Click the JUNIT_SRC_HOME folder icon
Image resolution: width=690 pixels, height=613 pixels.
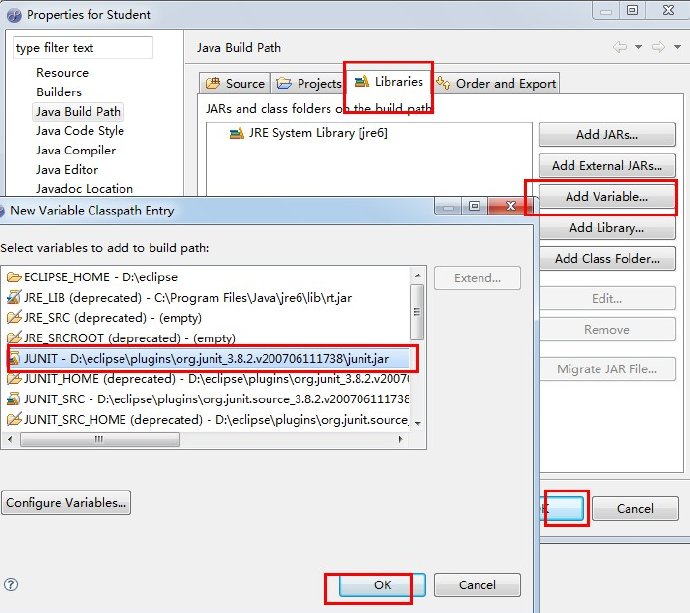14,419
